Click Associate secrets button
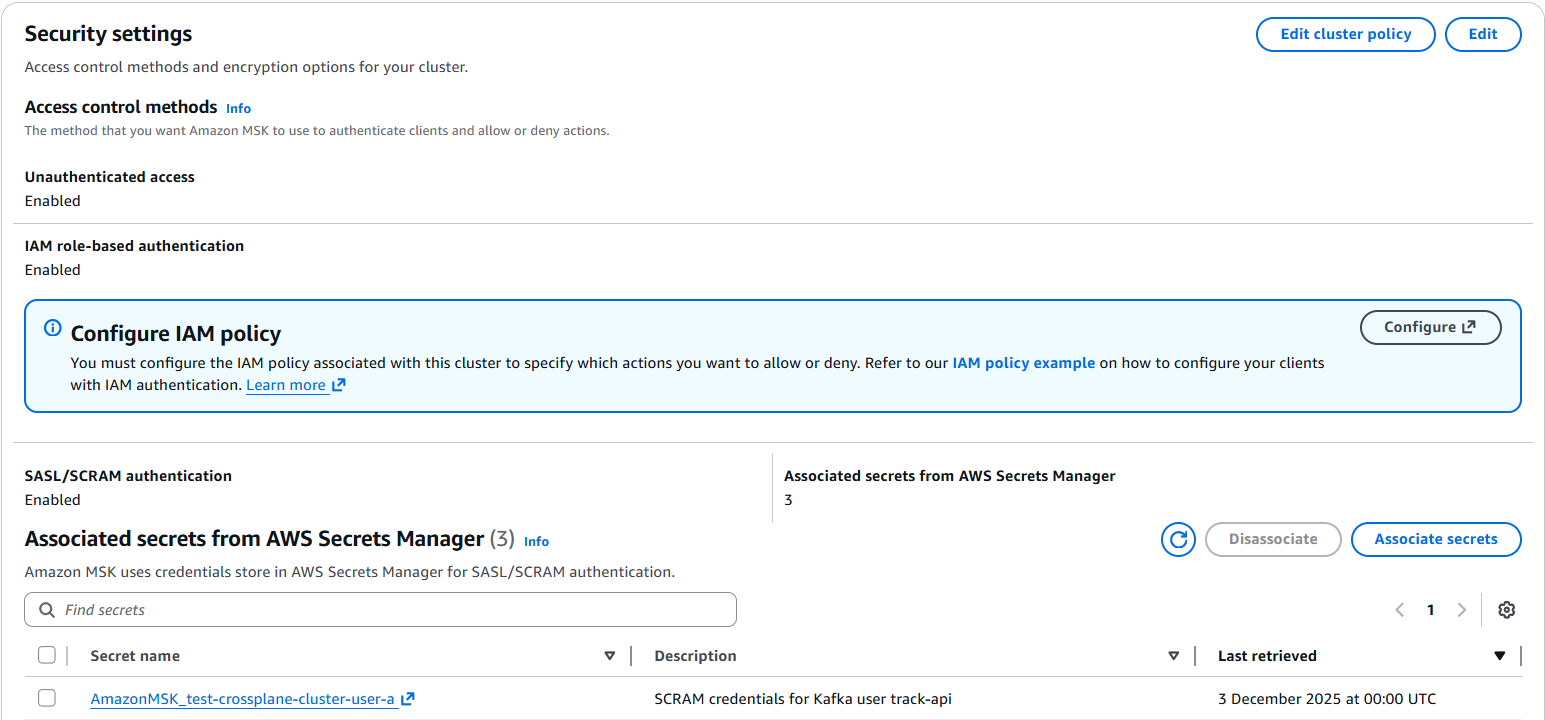1545x720 pixels. pyautogui.click(x=1435, y=539)
